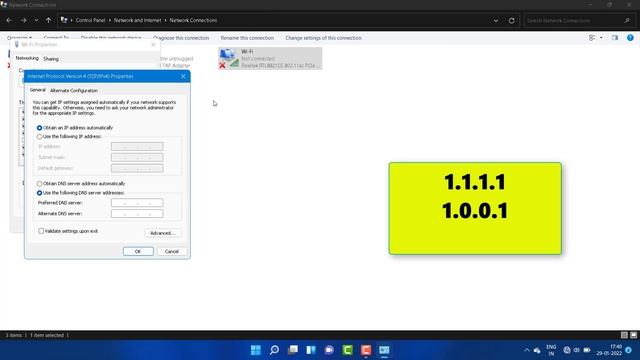
Task: Show hidden system tray icons
Action: click(x=527, y=350)
